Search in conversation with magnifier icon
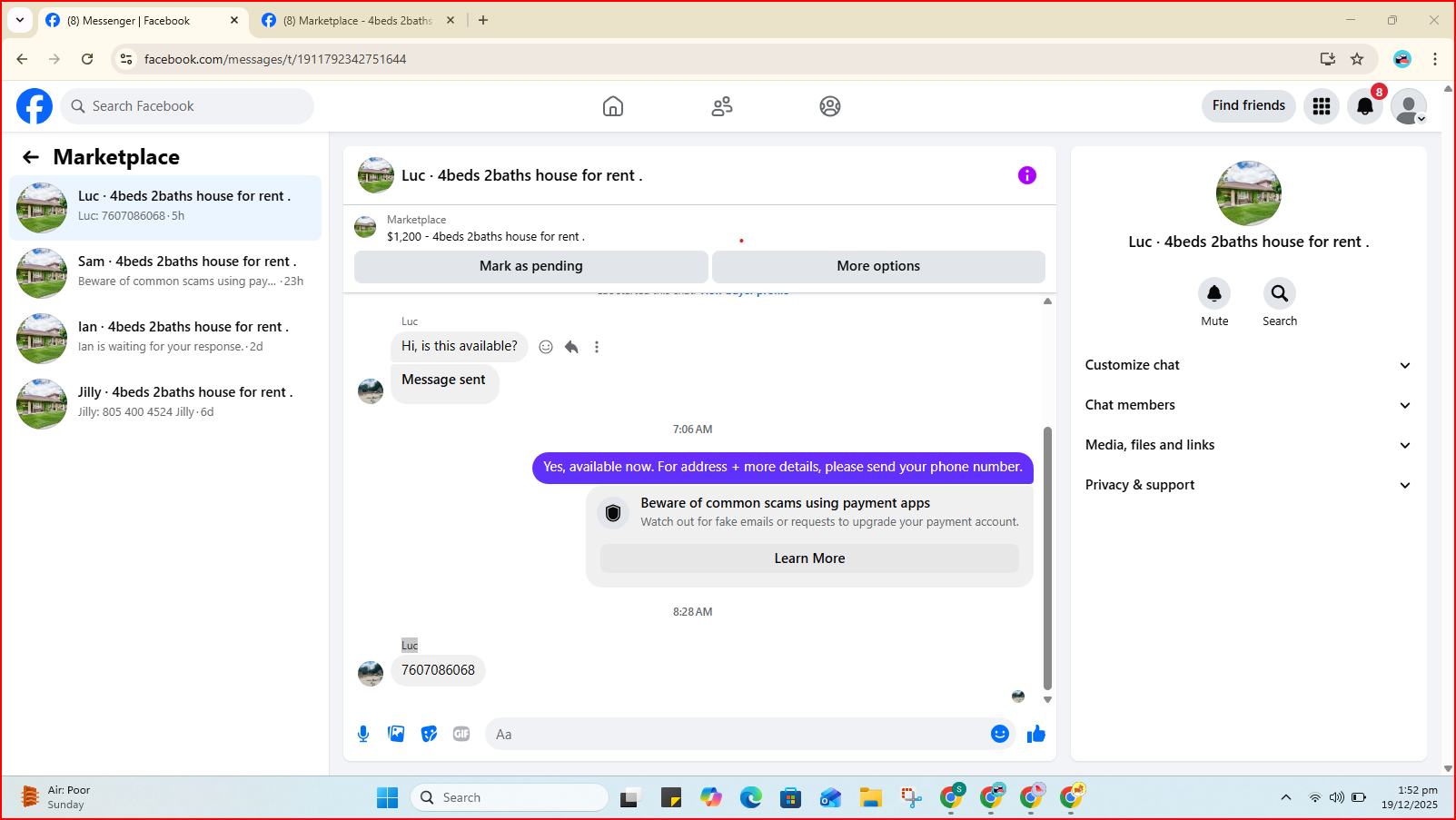This screenshot has width=1456, height=820. pos(1280,292)
